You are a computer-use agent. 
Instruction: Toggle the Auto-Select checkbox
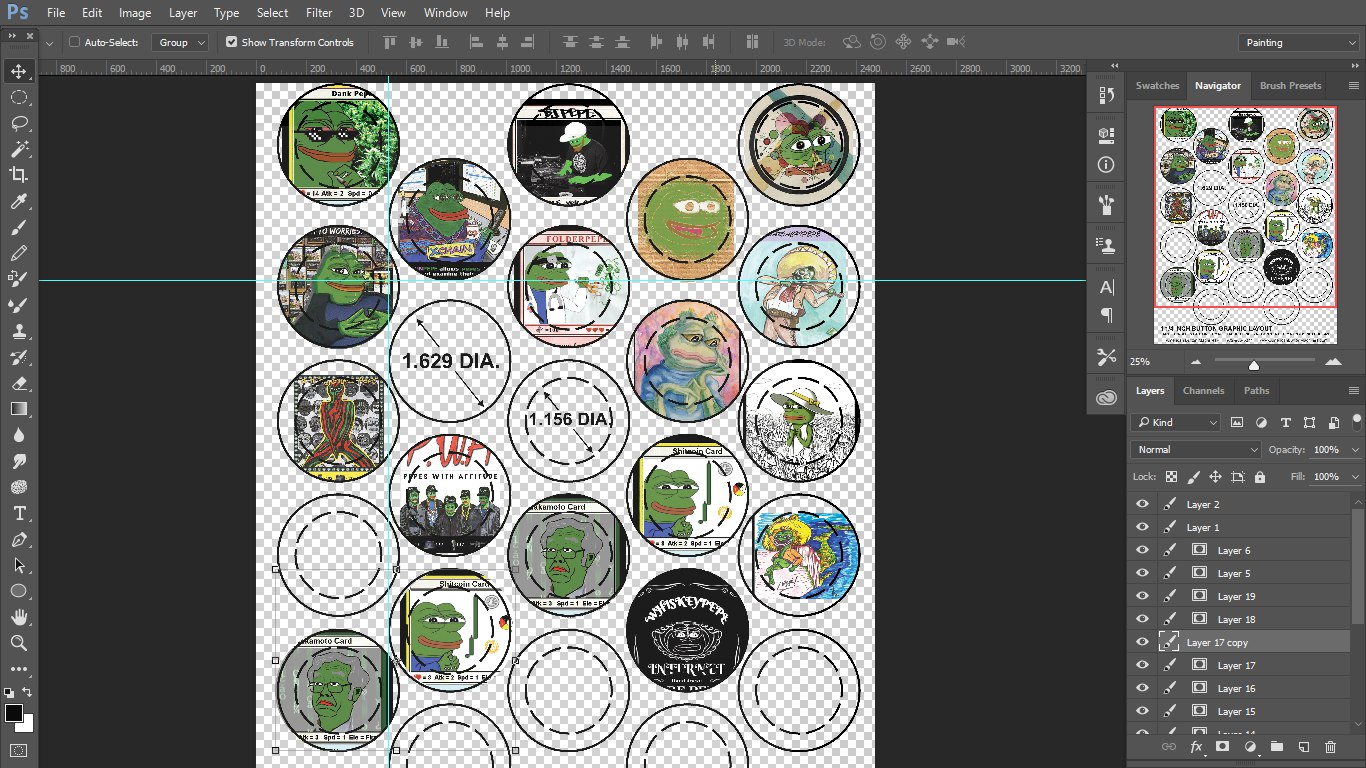(x=74, y=42)
